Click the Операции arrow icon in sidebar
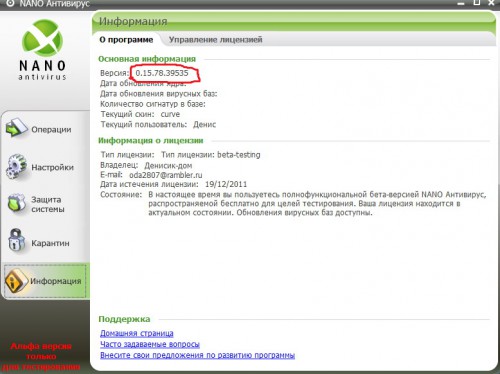 (16, 128)
